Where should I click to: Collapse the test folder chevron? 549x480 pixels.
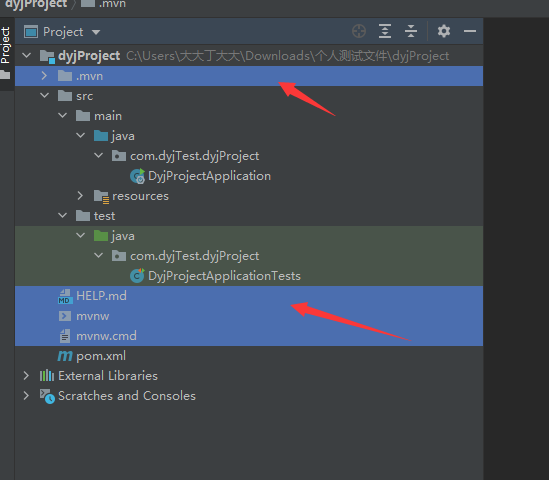[x=63, y=216]
